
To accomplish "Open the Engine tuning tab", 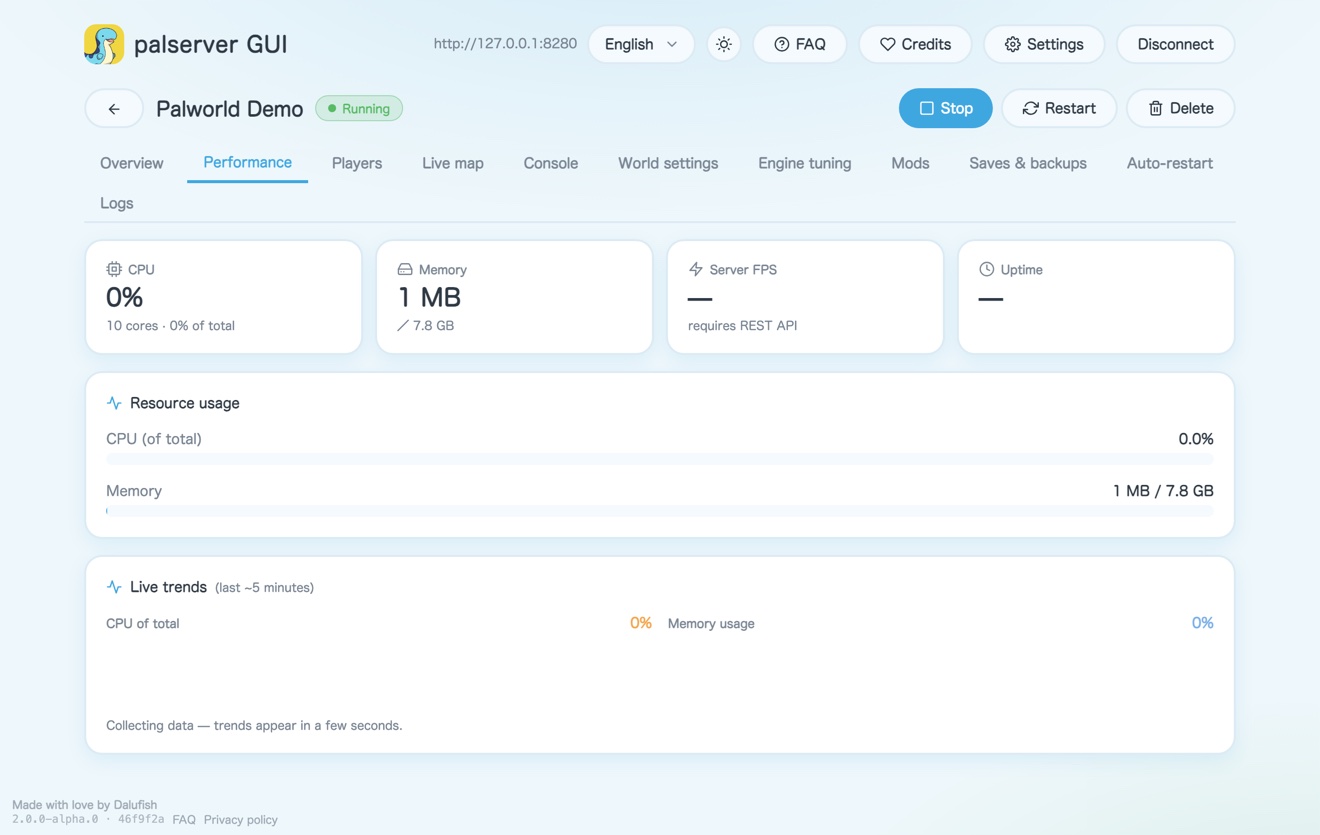I will (x=805, y=163).
